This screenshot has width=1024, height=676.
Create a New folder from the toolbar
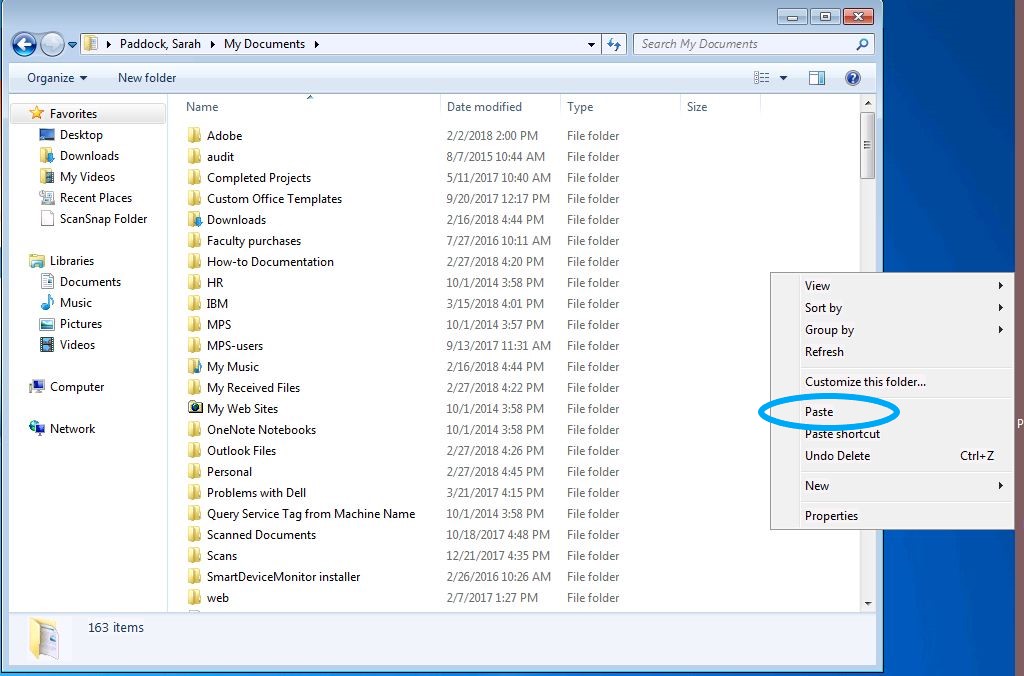[x=147, y=78]
